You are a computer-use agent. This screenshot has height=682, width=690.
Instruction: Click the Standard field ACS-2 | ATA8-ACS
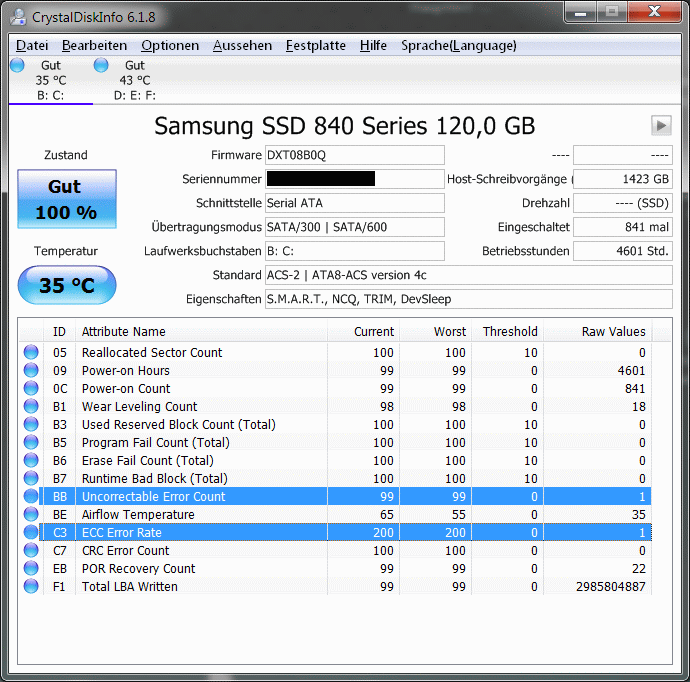click(x=469, y=275)
